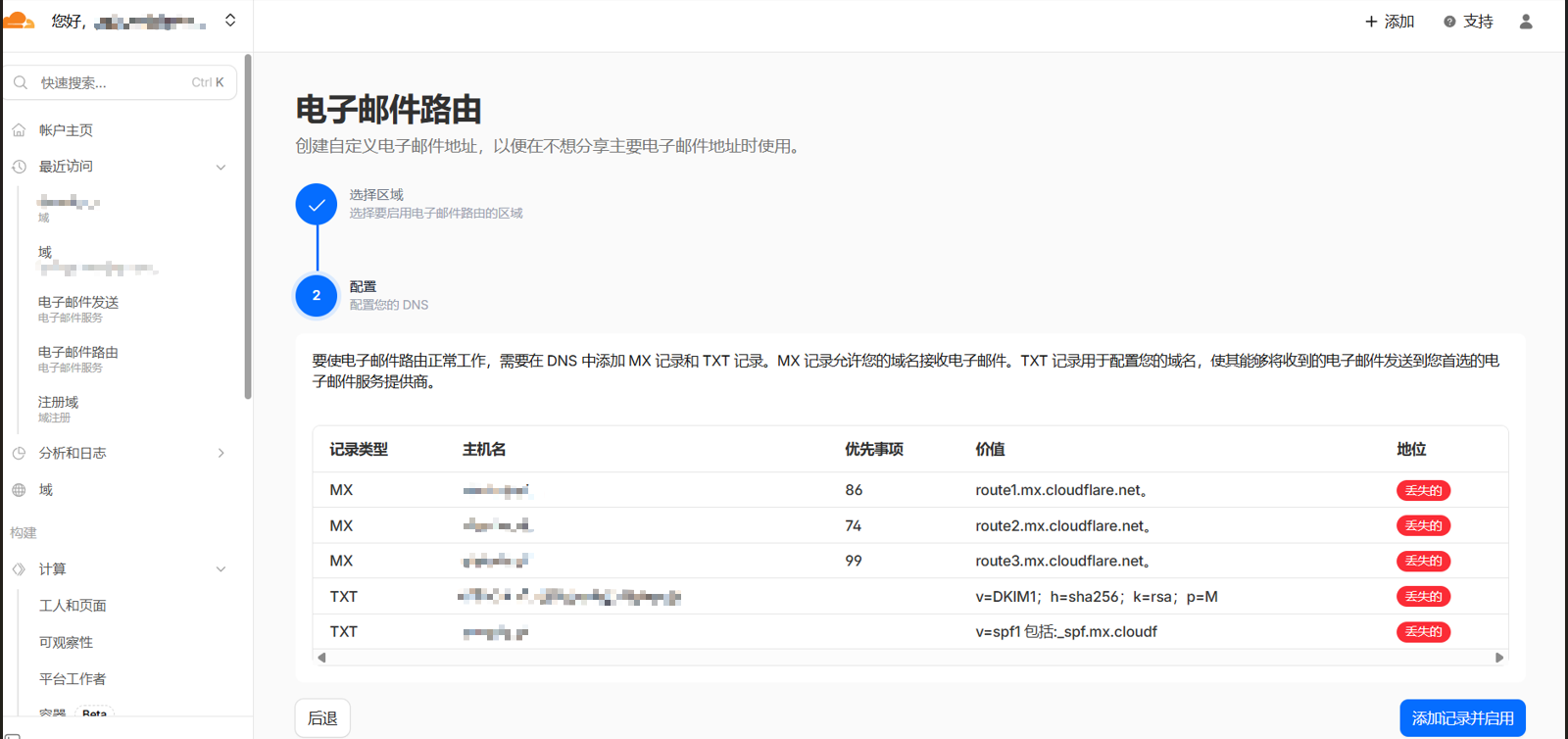Viewport: 1568px width, 739px height.
Task: Click the 丢失的 badge for route1
Action: point(1424,491)
